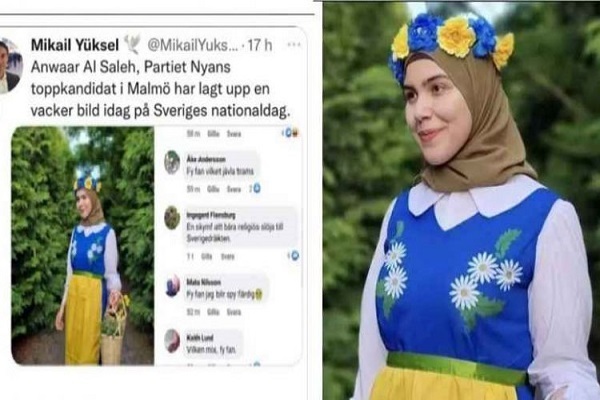
Task: Click like reaction icon under Åke Andersson's comment
Action: 257,189
